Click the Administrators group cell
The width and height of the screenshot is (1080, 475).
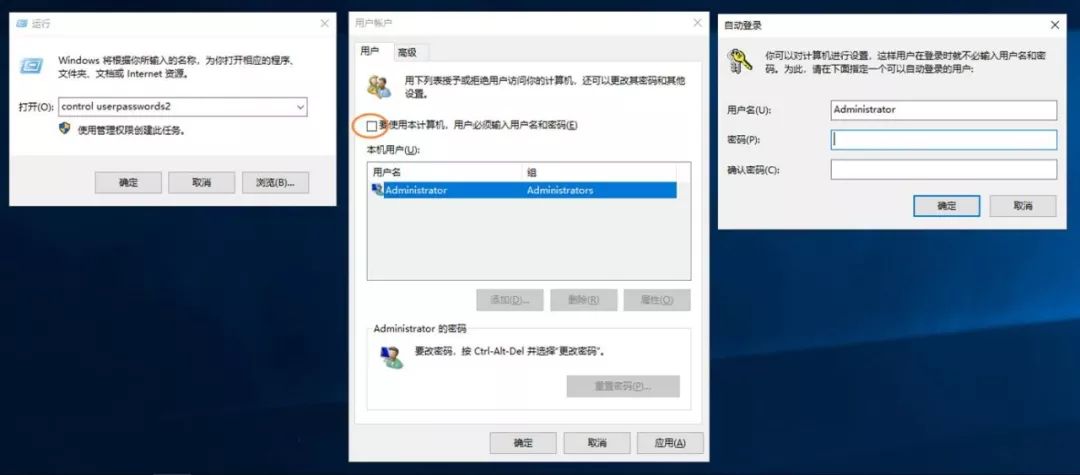[x=560, y=191]
